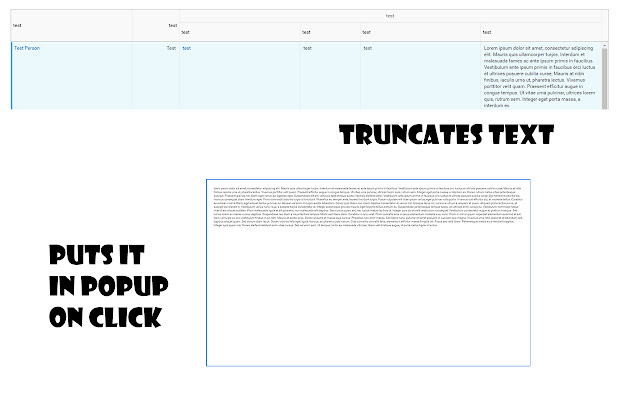Click the blue 'test' link in the row
The image size is (640, 400).
coord(187,48)
